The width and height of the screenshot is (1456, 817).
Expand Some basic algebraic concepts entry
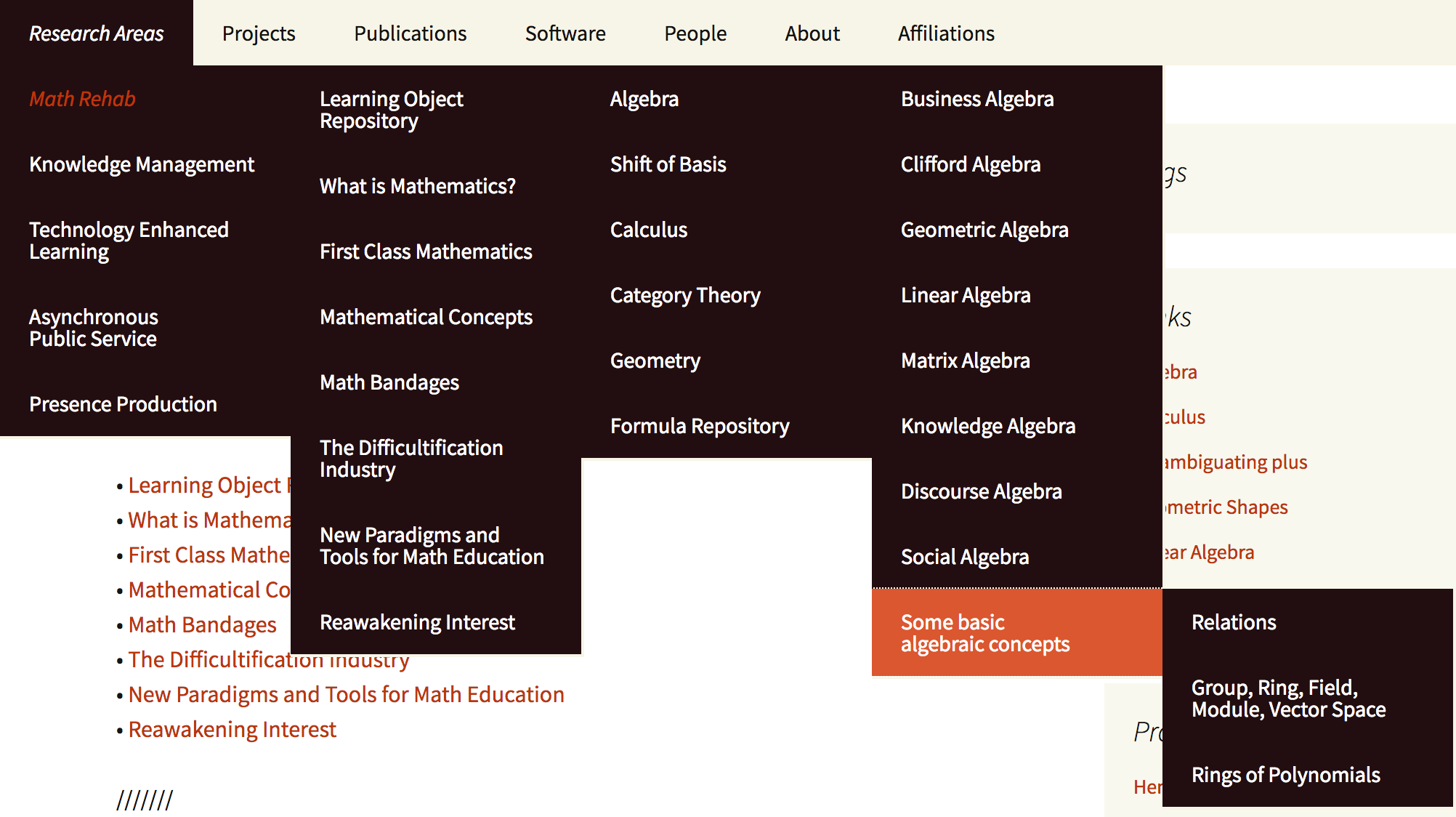[x=985, y=633]
